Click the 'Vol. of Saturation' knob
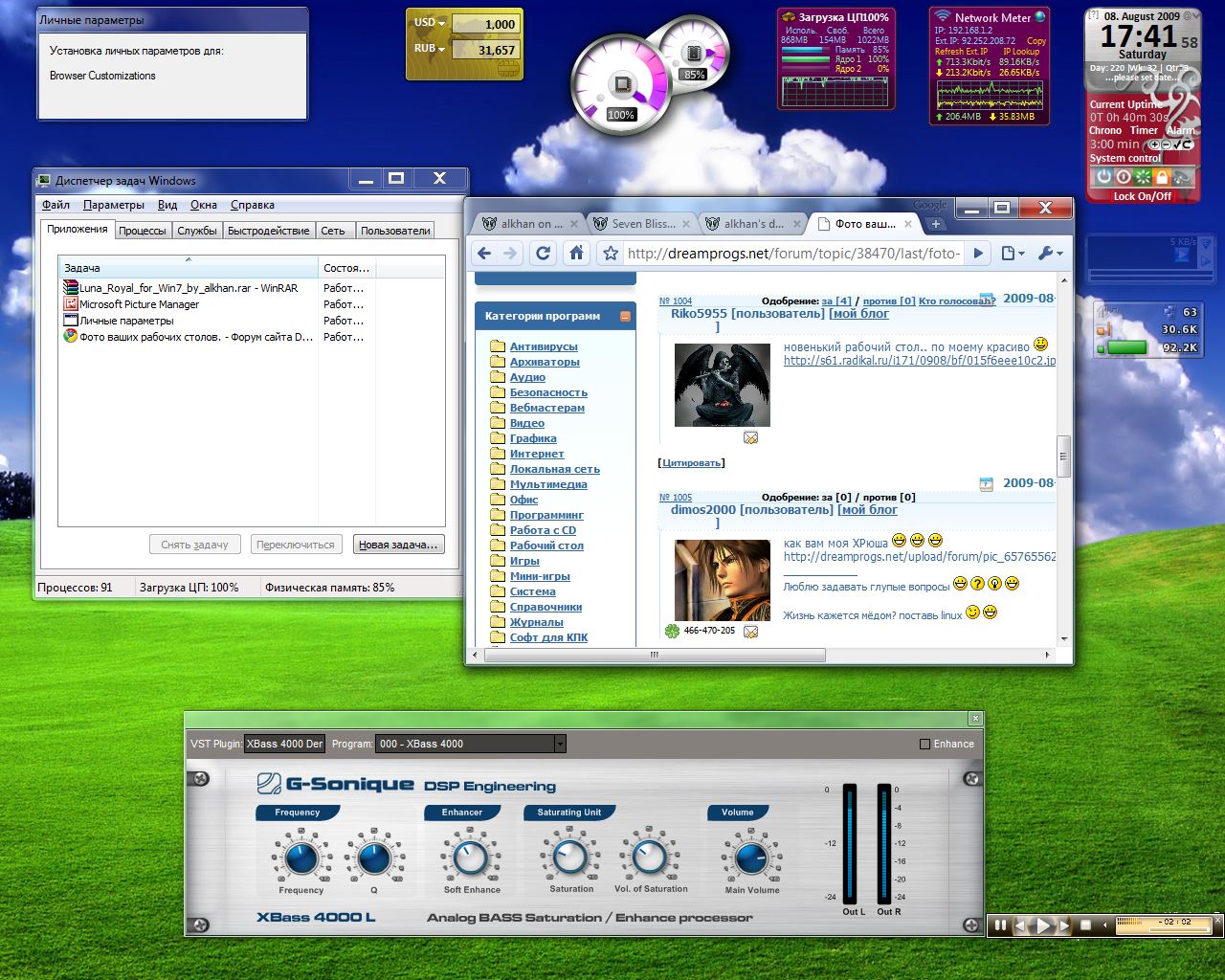Screen dimensions: 1225x980 [x=650, y=857]
